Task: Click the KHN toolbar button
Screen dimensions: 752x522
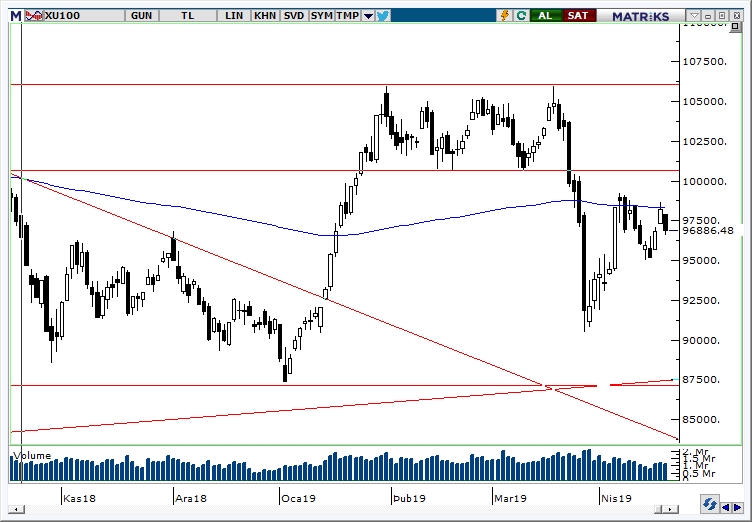Action: pos(265,16)
